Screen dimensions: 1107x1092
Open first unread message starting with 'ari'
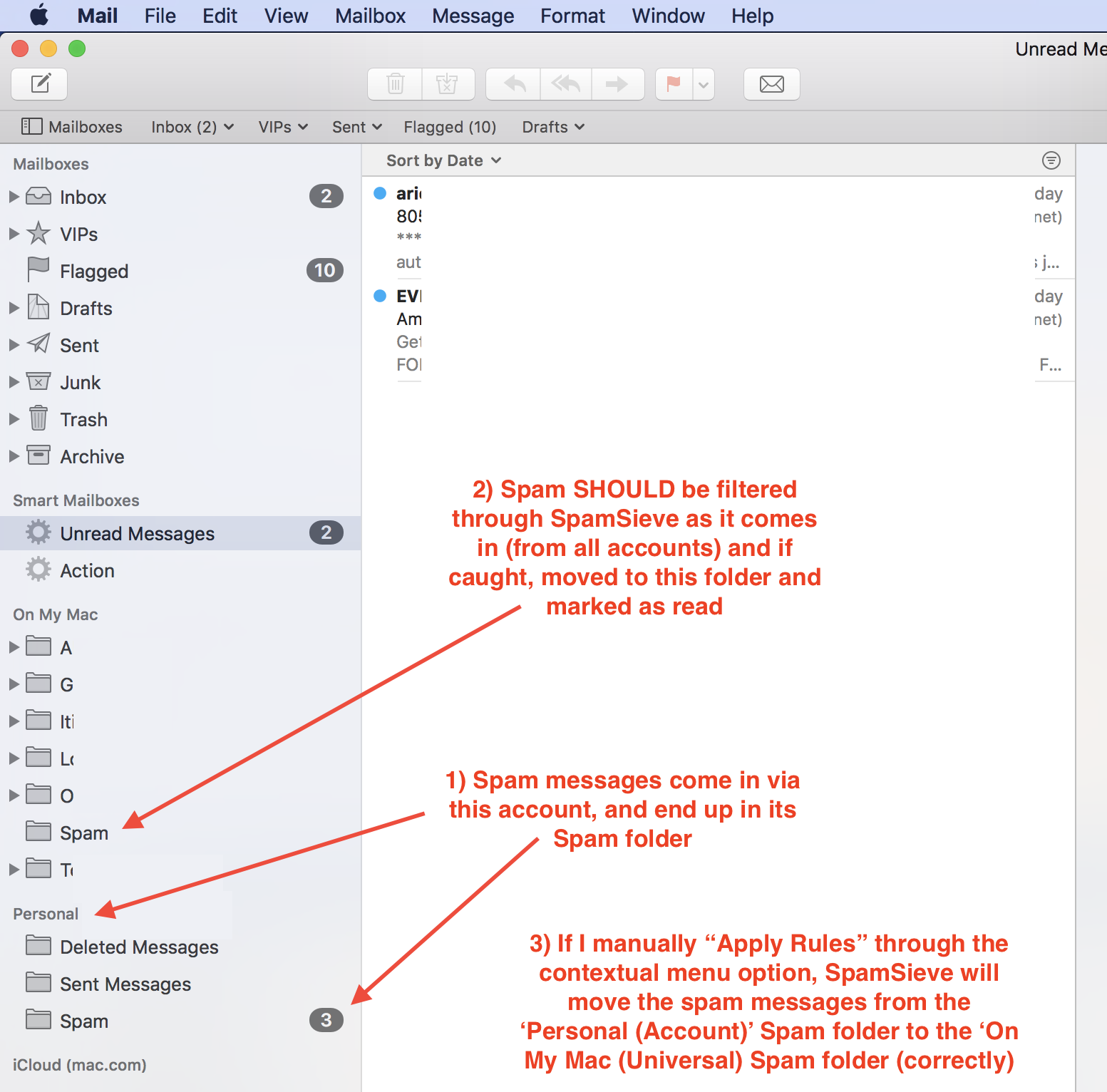718,228
